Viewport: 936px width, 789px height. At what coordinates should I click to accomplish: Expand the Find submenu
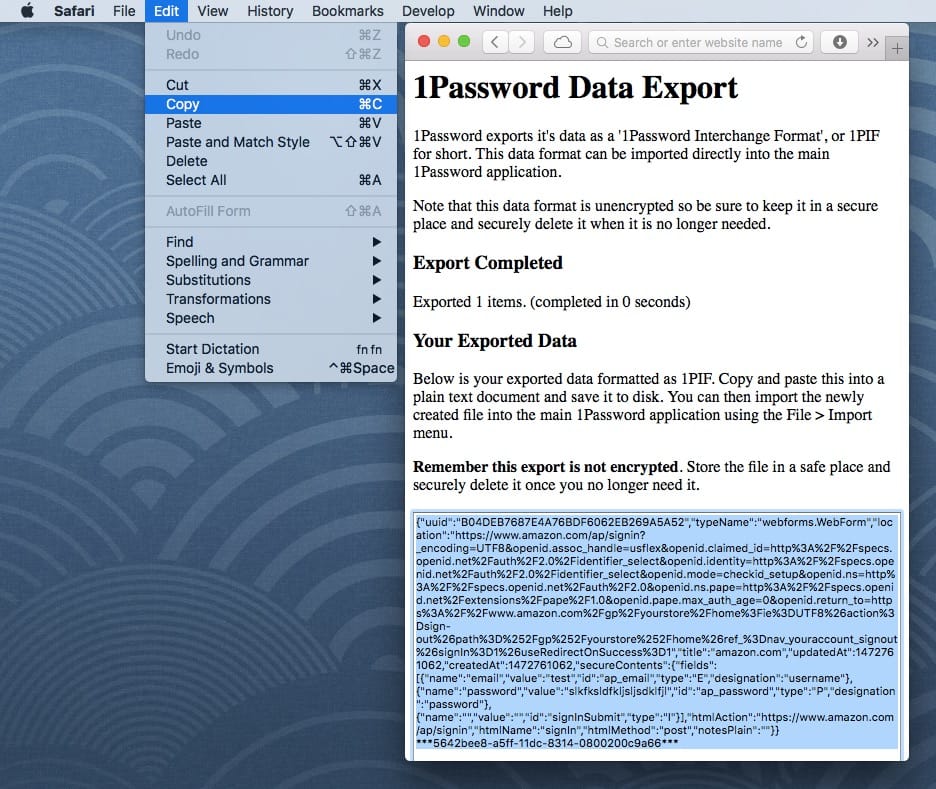(271, 242)
